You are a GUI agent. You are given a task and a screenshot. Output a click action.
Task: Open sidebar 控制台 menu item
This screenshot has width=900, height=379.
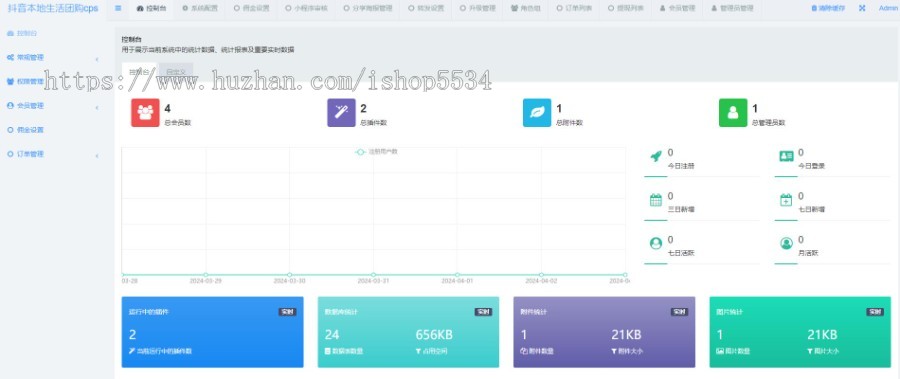click(27, 33)
